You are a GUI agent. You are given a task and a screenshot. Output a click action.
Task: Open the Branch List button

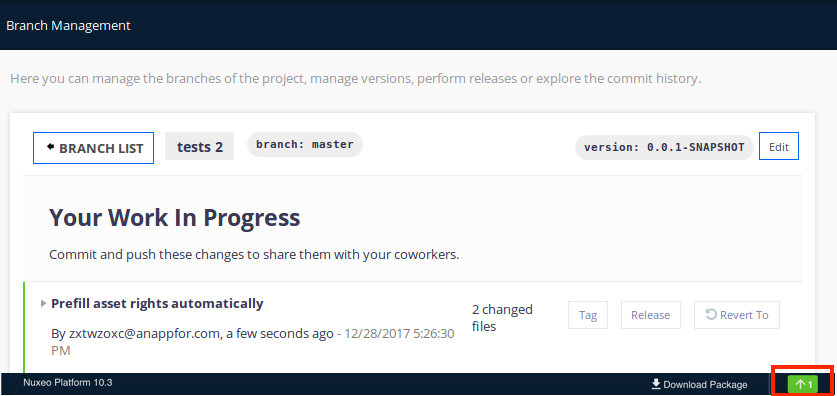93,148
